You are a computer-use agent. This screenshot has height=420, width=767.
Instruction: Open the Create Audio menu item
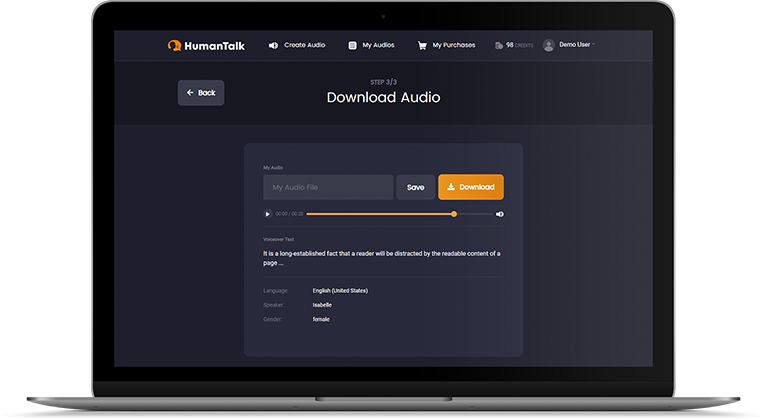click(304, 45)
